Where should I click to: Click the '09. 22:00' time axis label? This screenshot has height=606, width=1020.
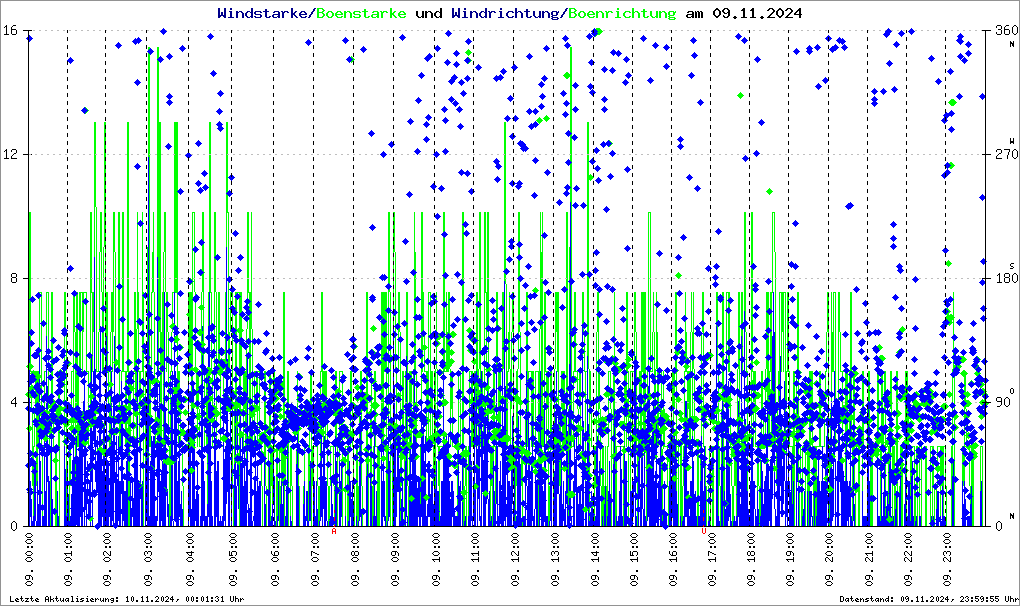pos(908,560)
